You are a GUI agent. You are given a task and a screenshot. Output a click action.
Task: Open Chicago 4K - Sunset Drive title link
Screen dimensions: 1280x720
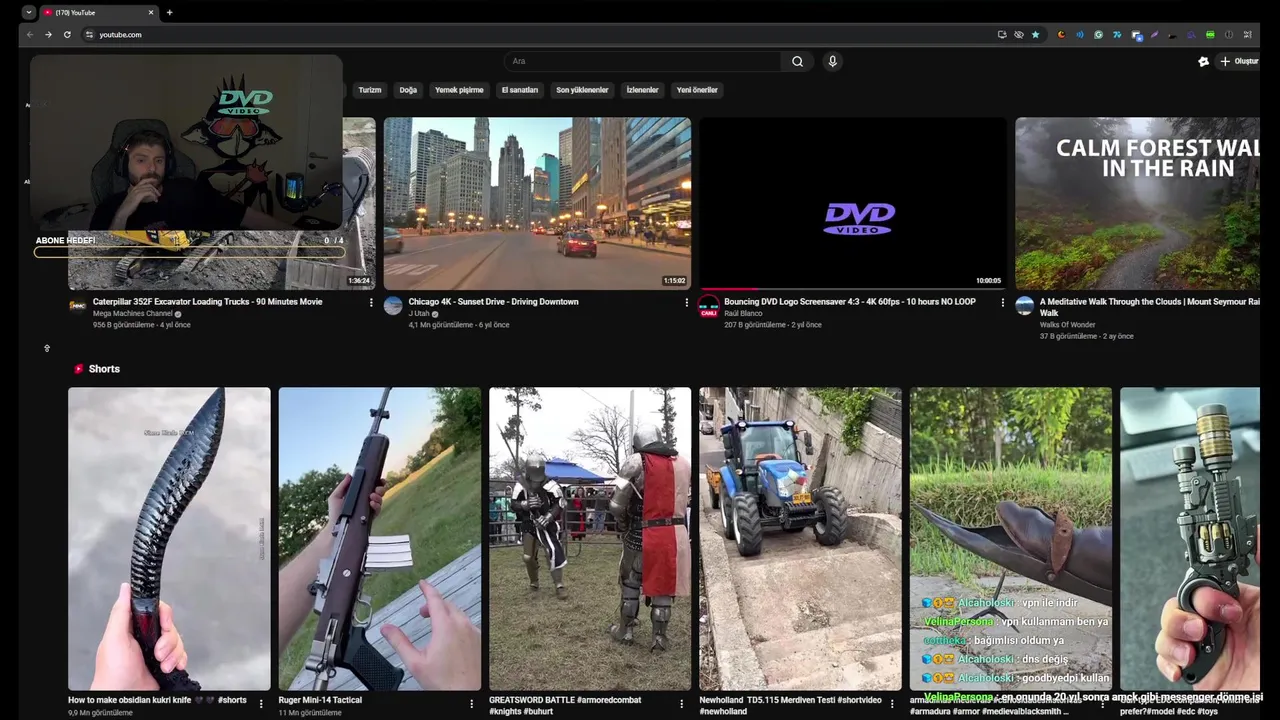(x=493, y=301)
